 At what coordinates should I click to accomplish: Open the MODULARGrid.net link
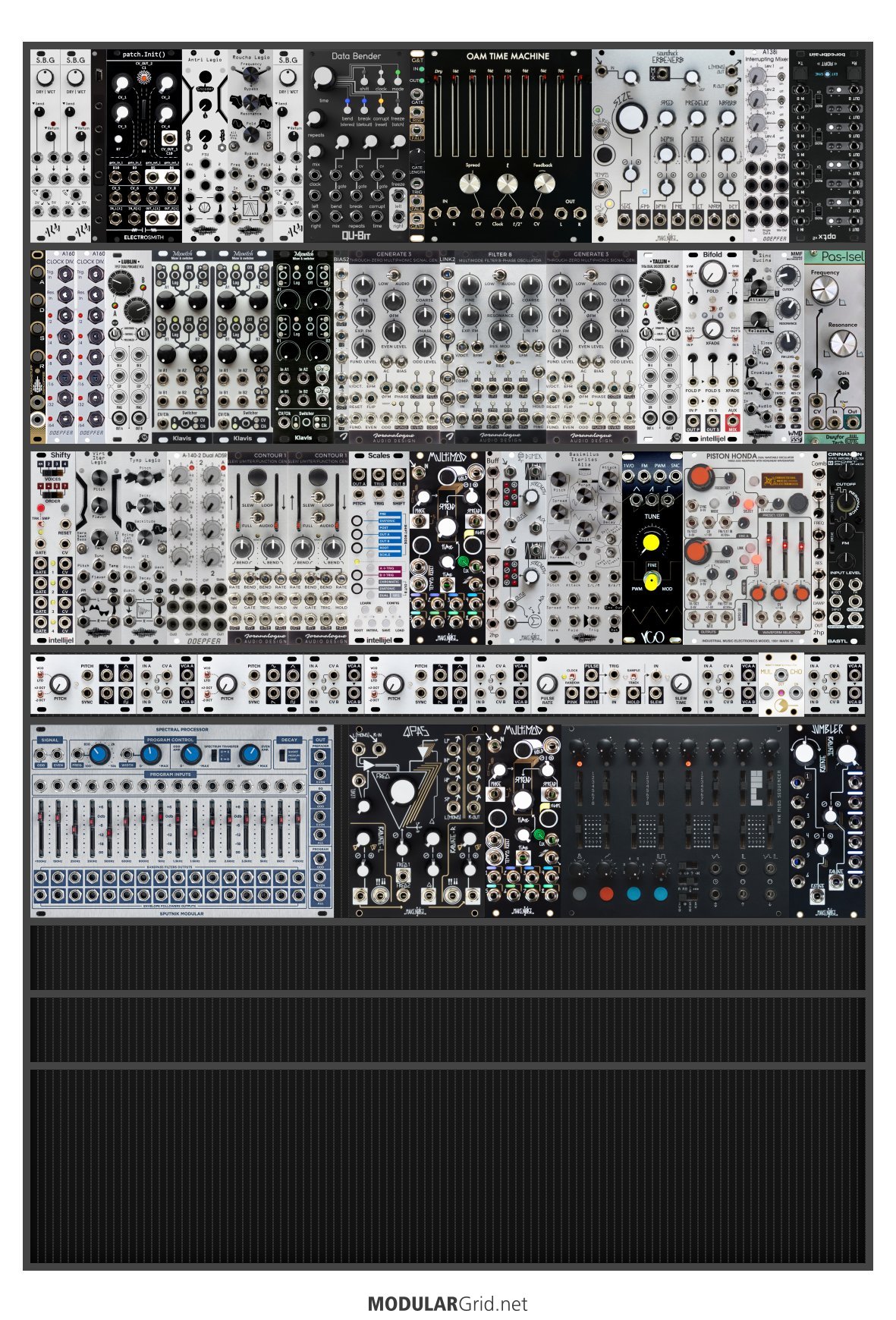click(448, 1303)
